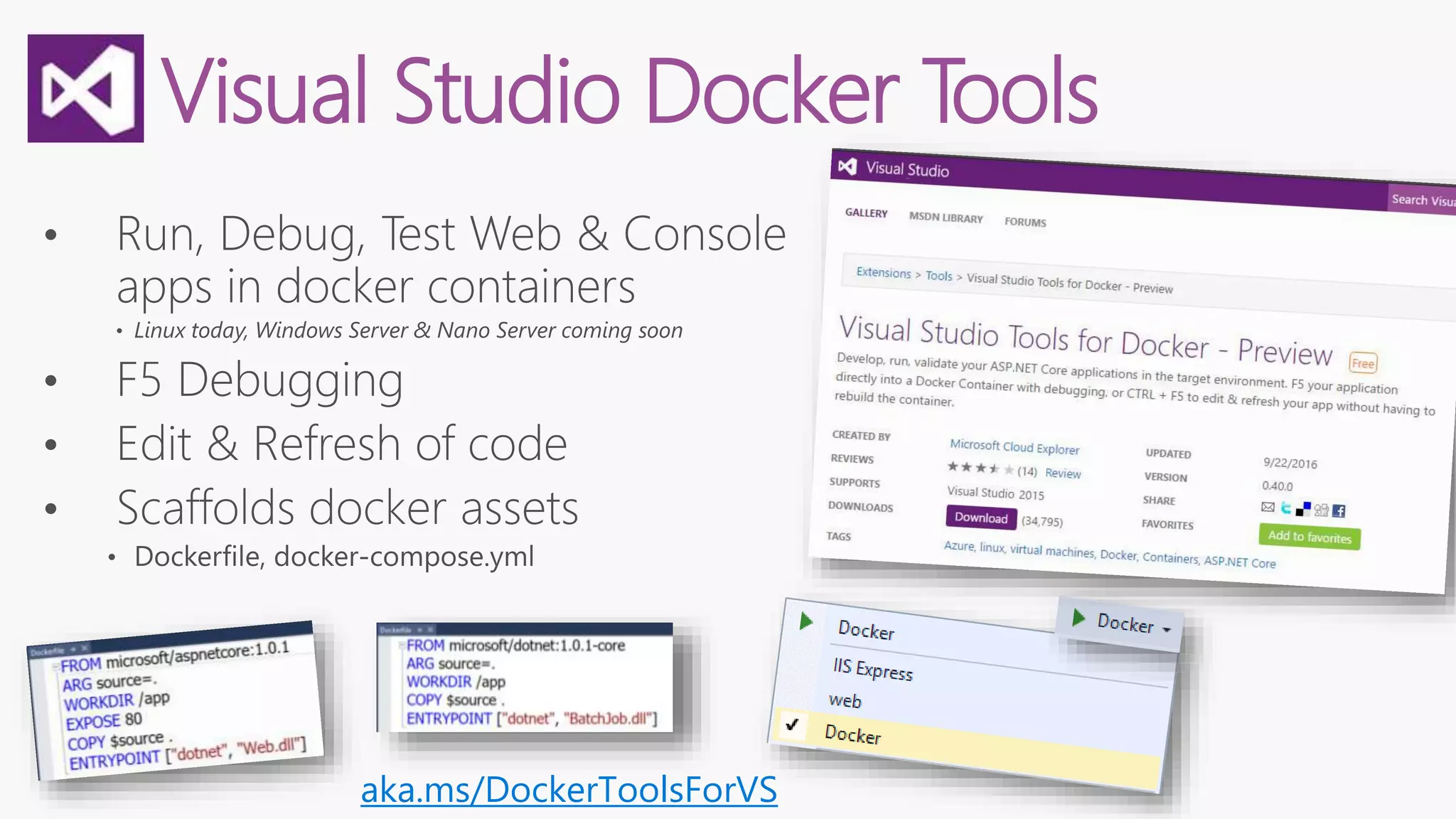
Task: Click the version number 0.40.0
Action: (1278, 486)
